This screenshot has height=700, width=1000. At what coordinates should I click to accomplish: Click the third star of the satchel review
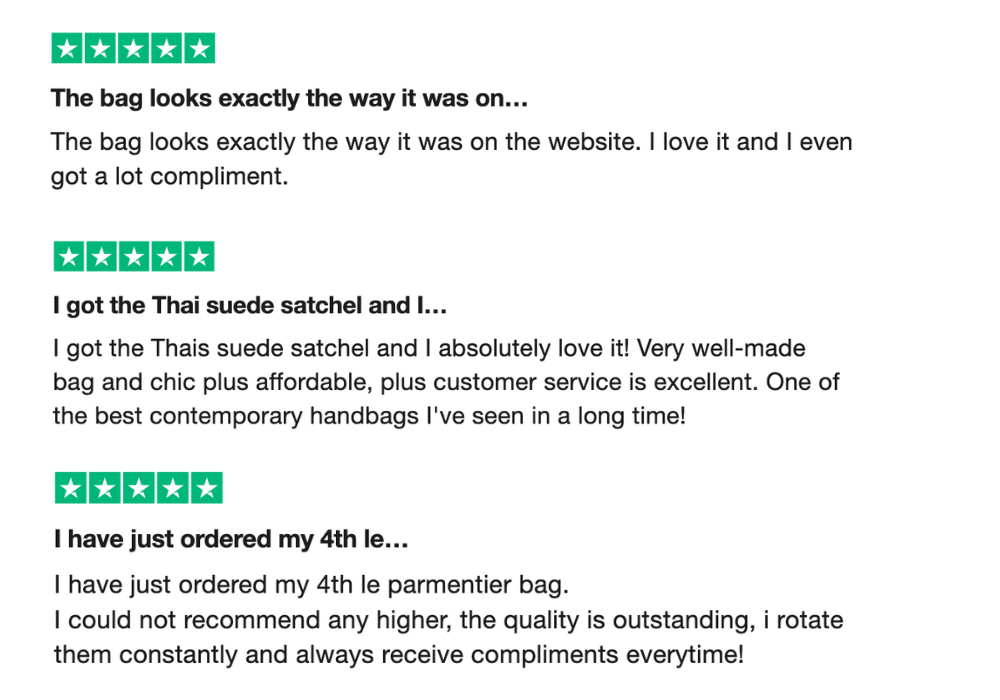[x=134, y=256]
